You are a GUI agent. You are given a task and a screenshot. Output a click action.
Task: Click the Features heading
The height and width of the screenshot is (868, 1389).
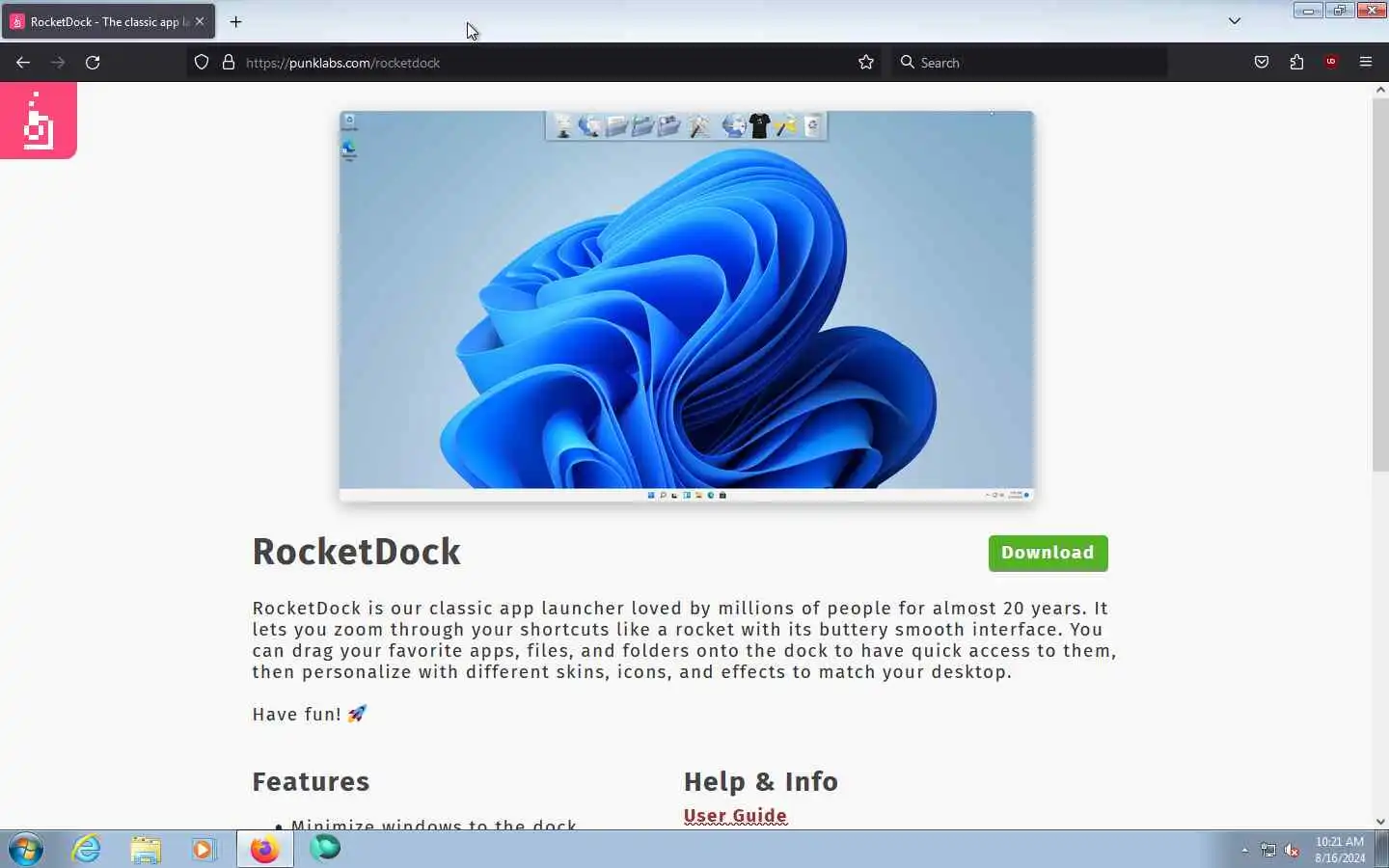pos(311,781)
